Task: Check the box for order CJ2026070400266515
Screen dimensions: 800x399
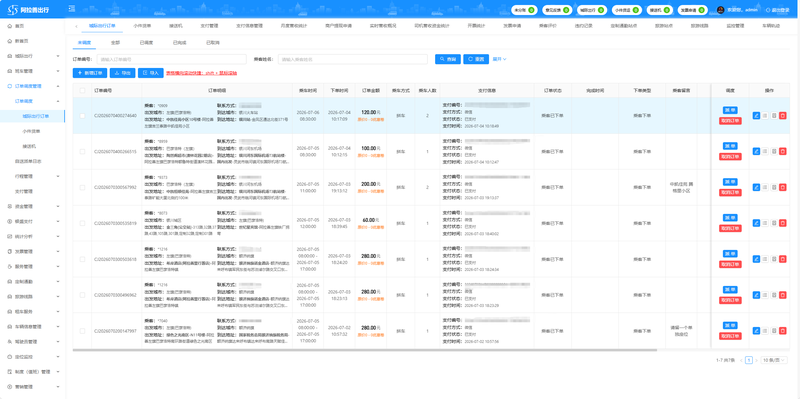Action: pos(83,152)
